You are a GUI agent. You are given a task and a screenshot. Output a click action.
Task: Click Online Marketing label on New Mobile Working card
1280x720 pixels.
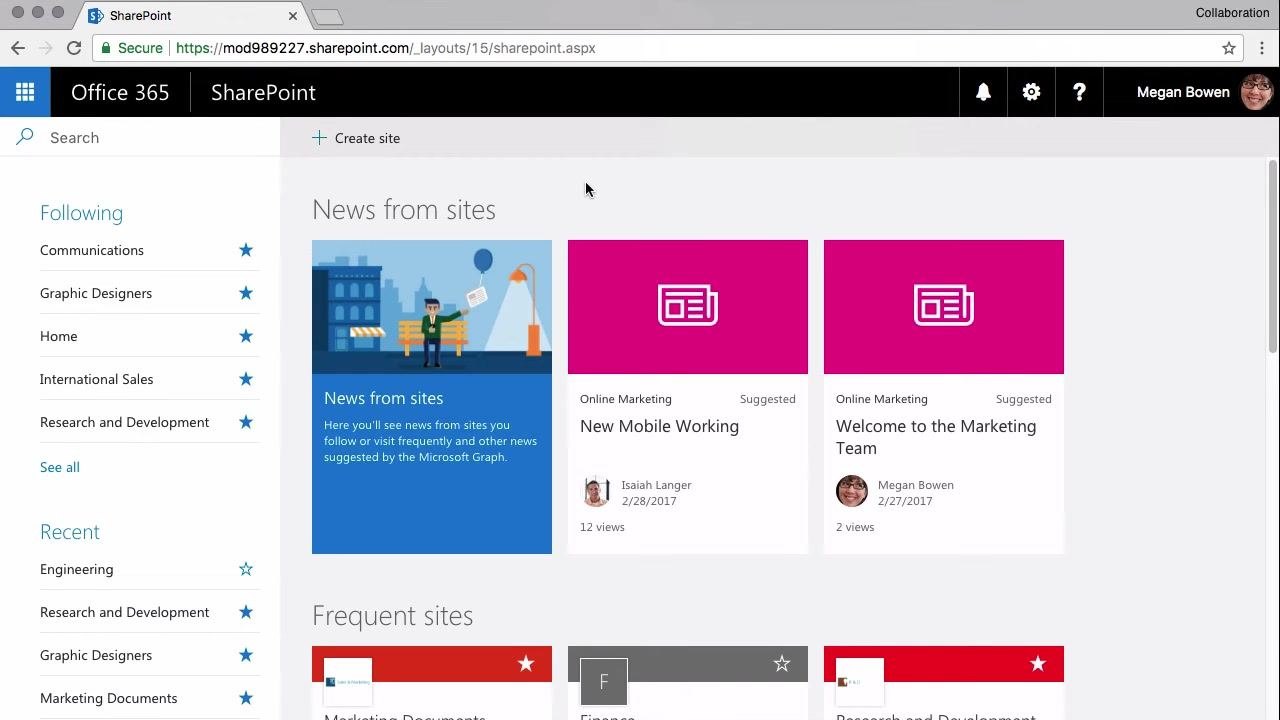pyautogui.click(x=626, y=399)
